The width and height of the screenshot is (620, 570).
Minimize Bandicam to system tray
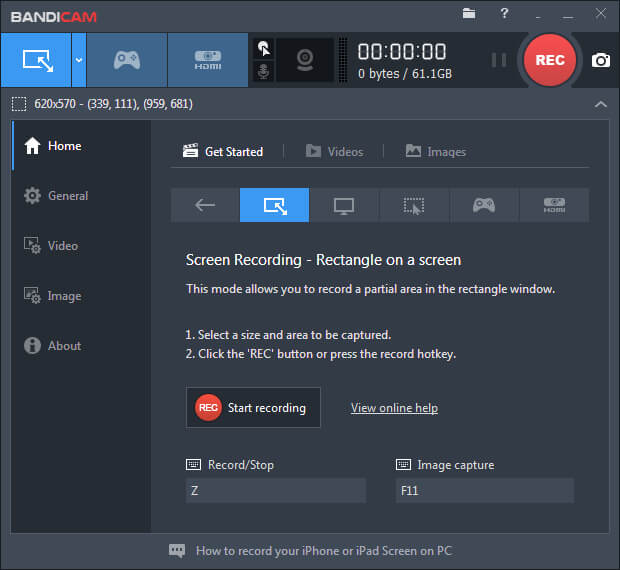pyautogui.click(x=538, y=17)
